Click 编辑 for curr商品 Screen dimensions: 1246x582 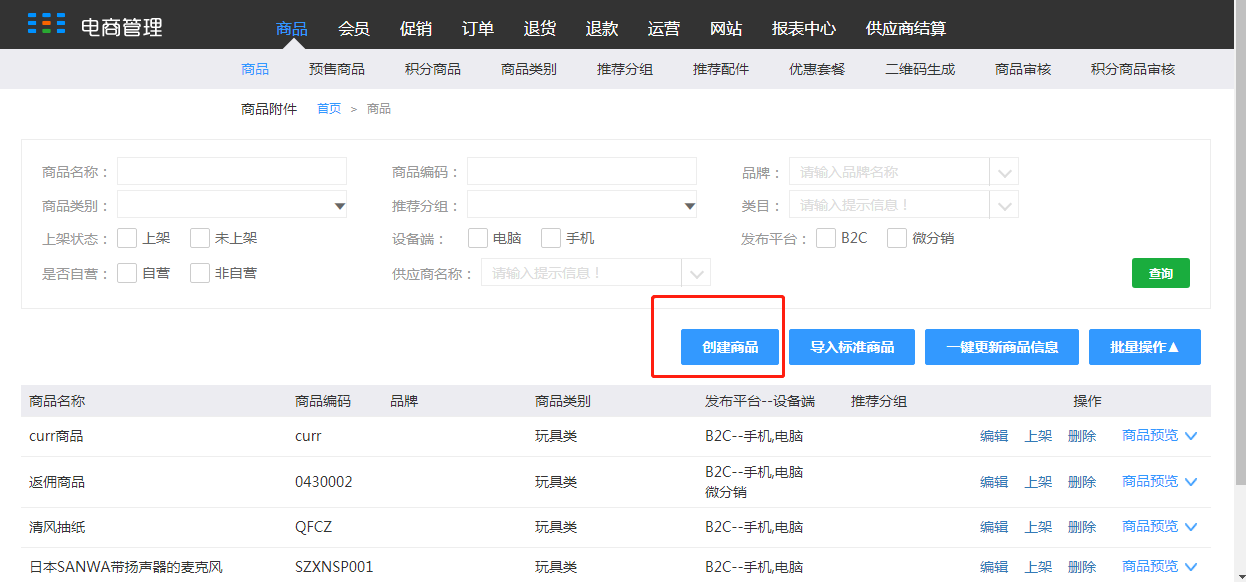point(994,436)
